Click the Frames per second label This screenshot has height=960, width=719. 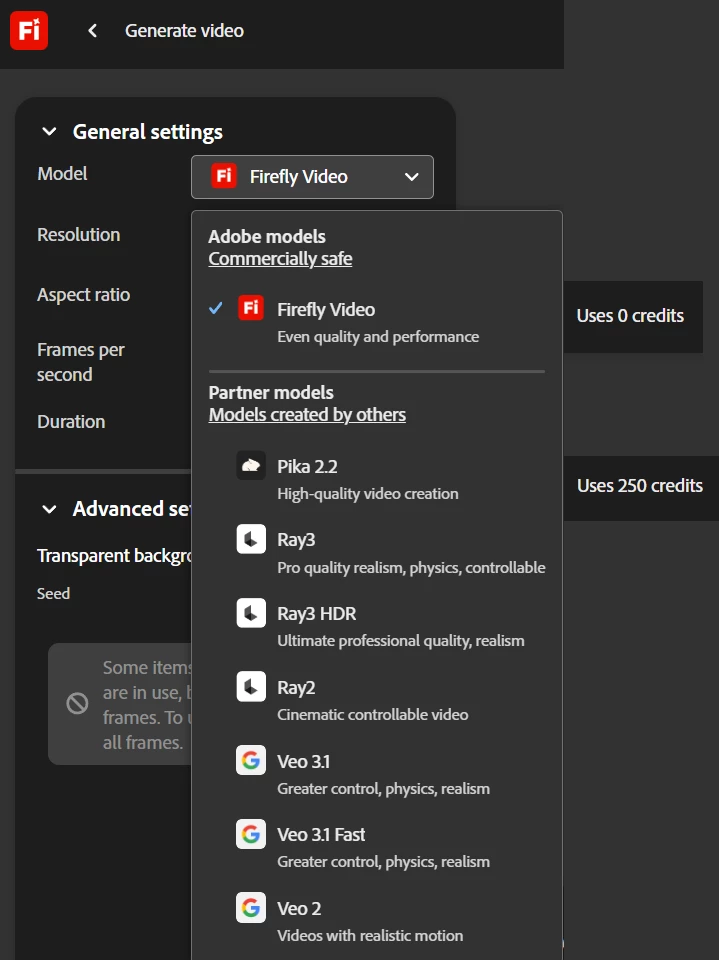point(80,362)
